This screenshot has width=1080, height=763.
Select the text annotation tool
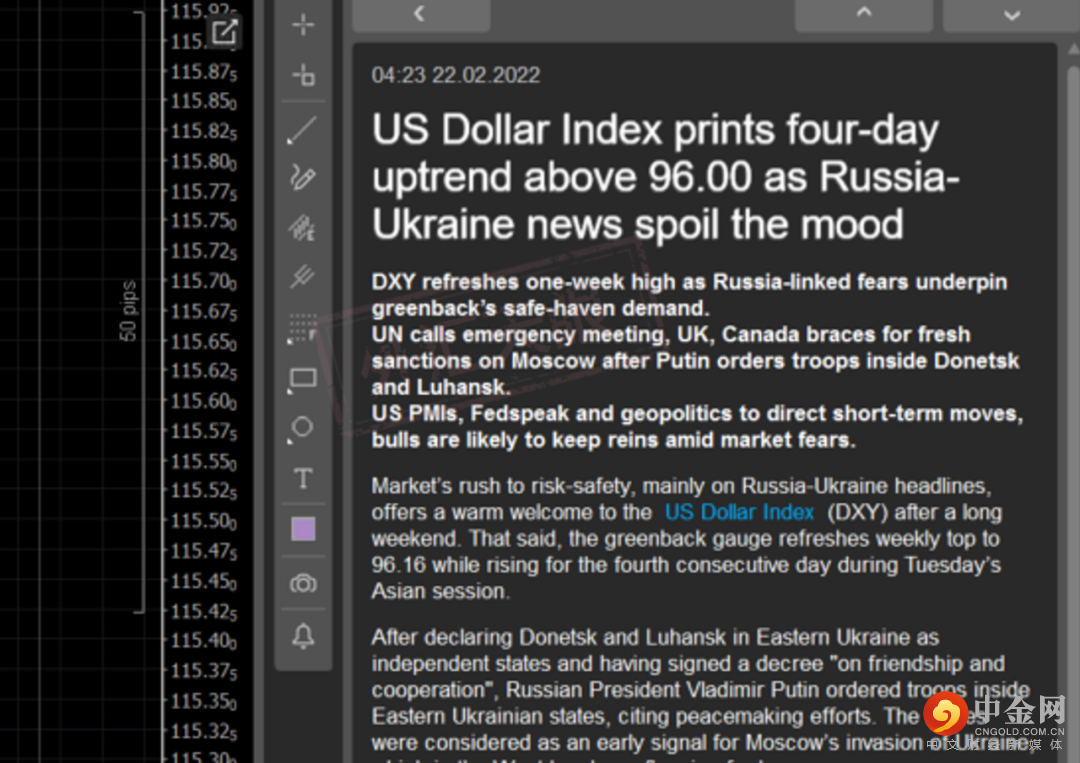click(x=303, y=479)
